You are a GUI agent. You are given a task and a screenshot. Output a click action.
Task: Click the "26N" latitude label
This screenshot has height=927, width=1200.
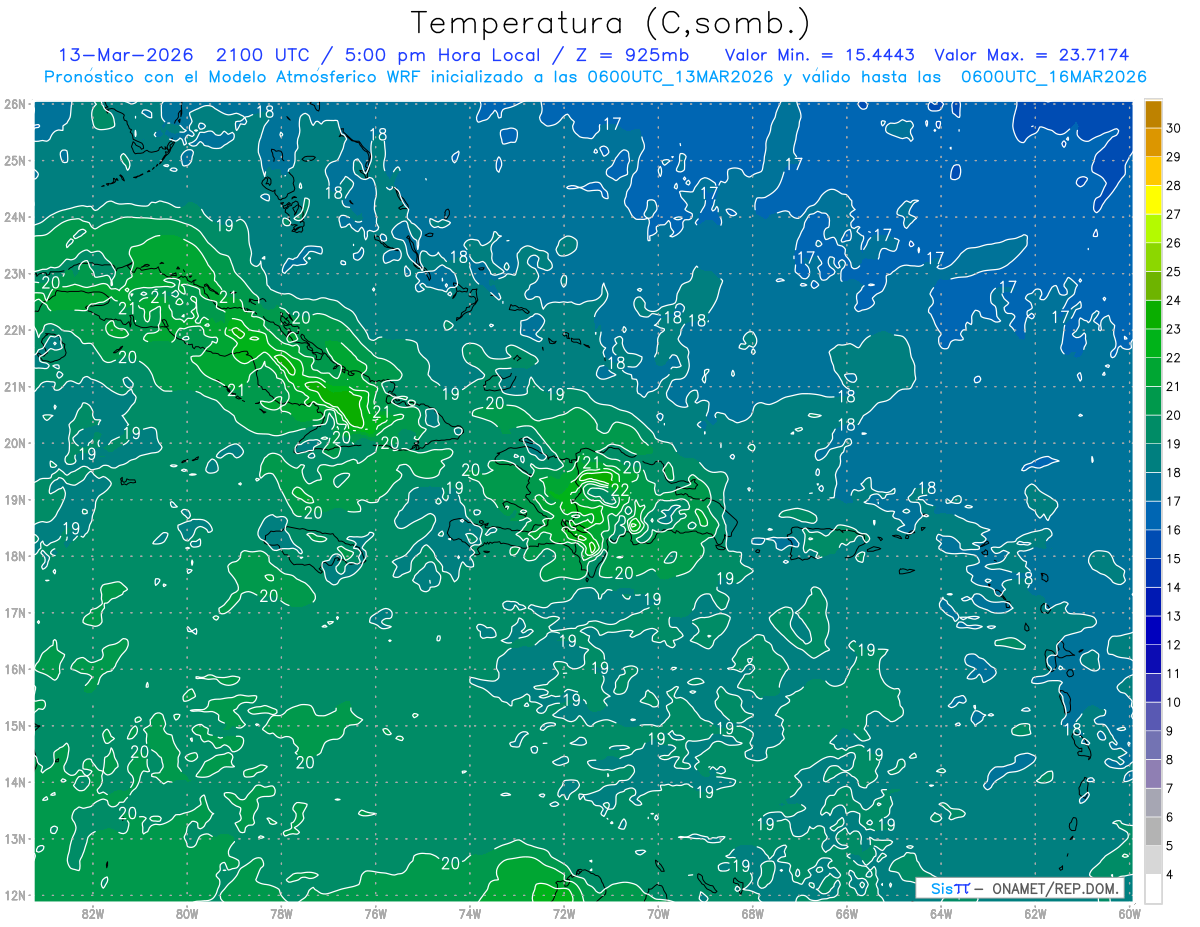(14, 104)
